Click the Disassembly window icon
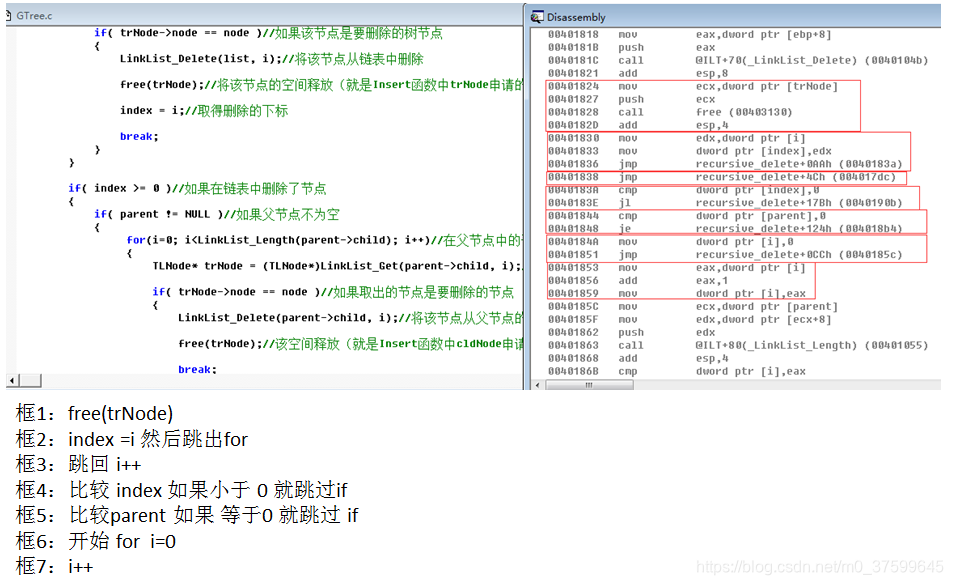This screenshot has width=953, height=585. click(x=537, y=17)
